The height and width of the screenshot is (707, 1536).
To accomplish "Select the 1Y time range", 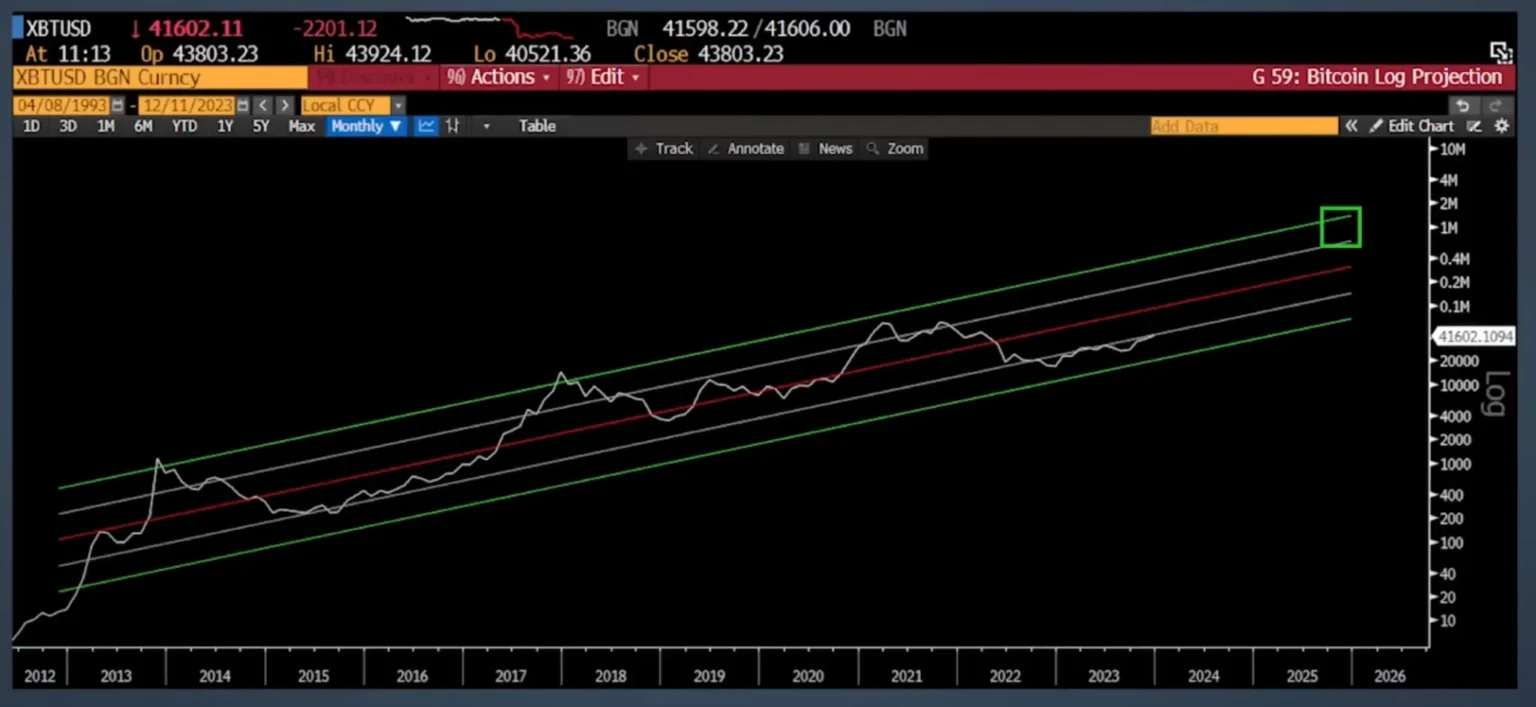I will coord(225,126).
